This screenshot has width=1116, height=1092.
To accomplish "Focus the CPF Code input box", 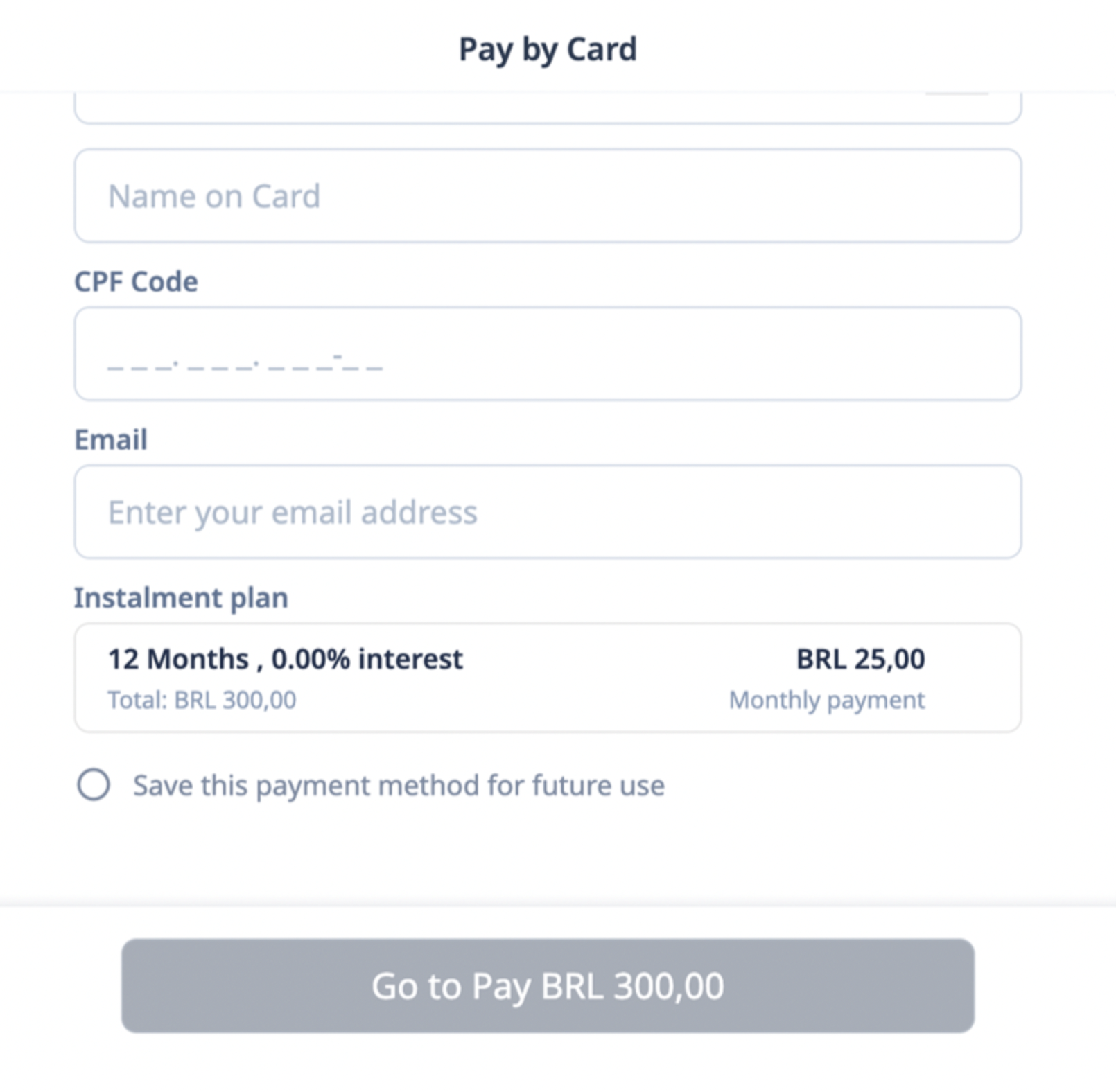I will pos(548,354).
